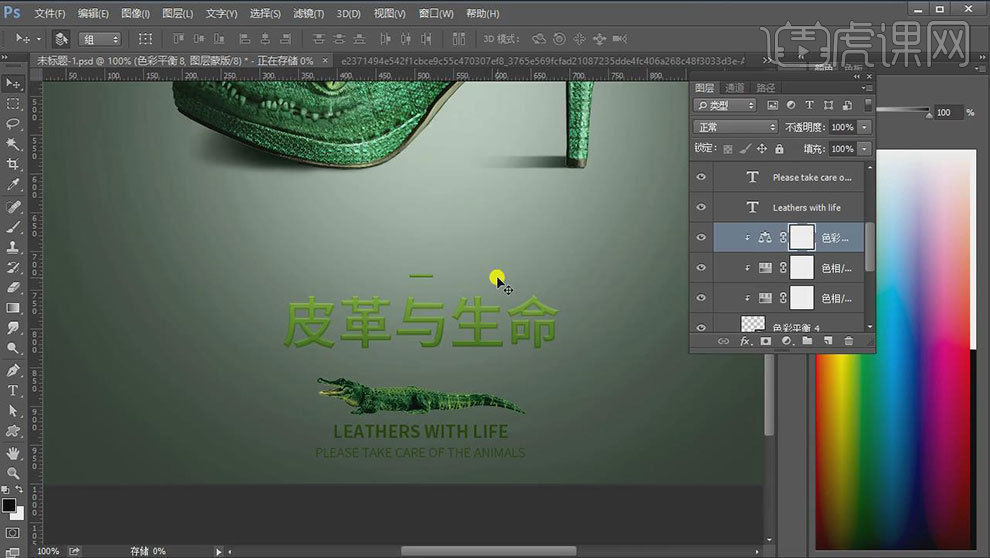This screenshot has height=558, width=990.
Task: Switch to the 通道 tab
Action: click(734, 88)
